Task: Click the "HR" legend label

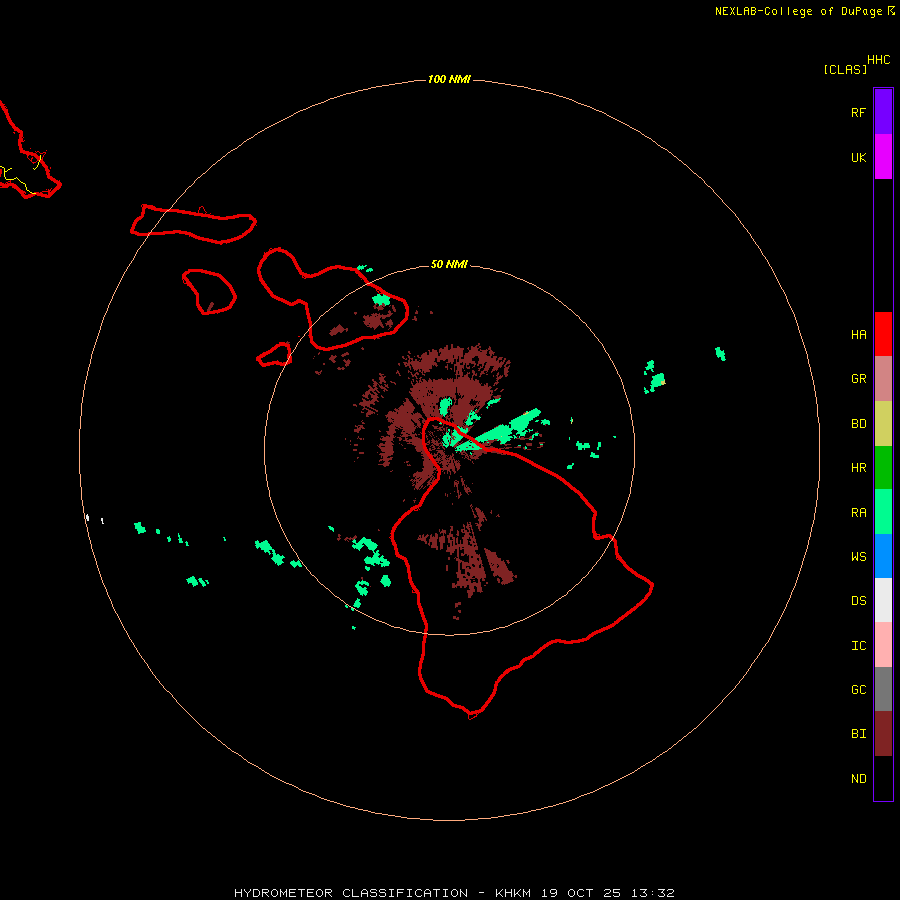Action: click(858, 468)
